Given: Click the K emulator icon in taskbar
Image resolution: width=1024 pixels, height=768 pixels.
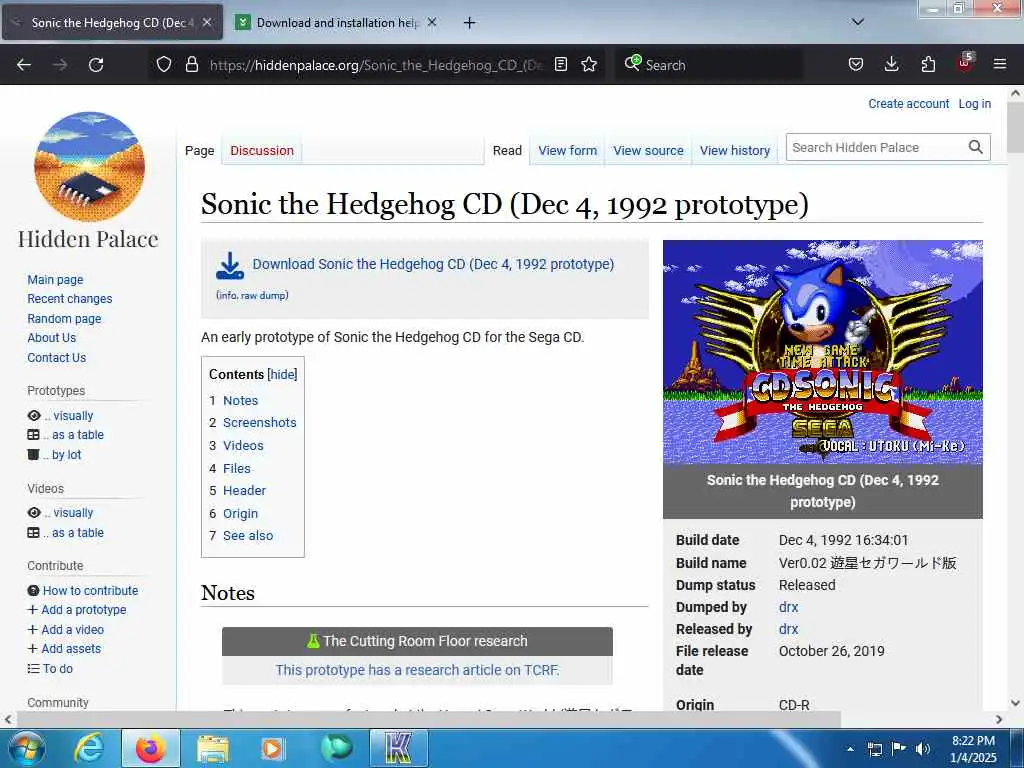Looking at the screenshot, I should [399, 748].
